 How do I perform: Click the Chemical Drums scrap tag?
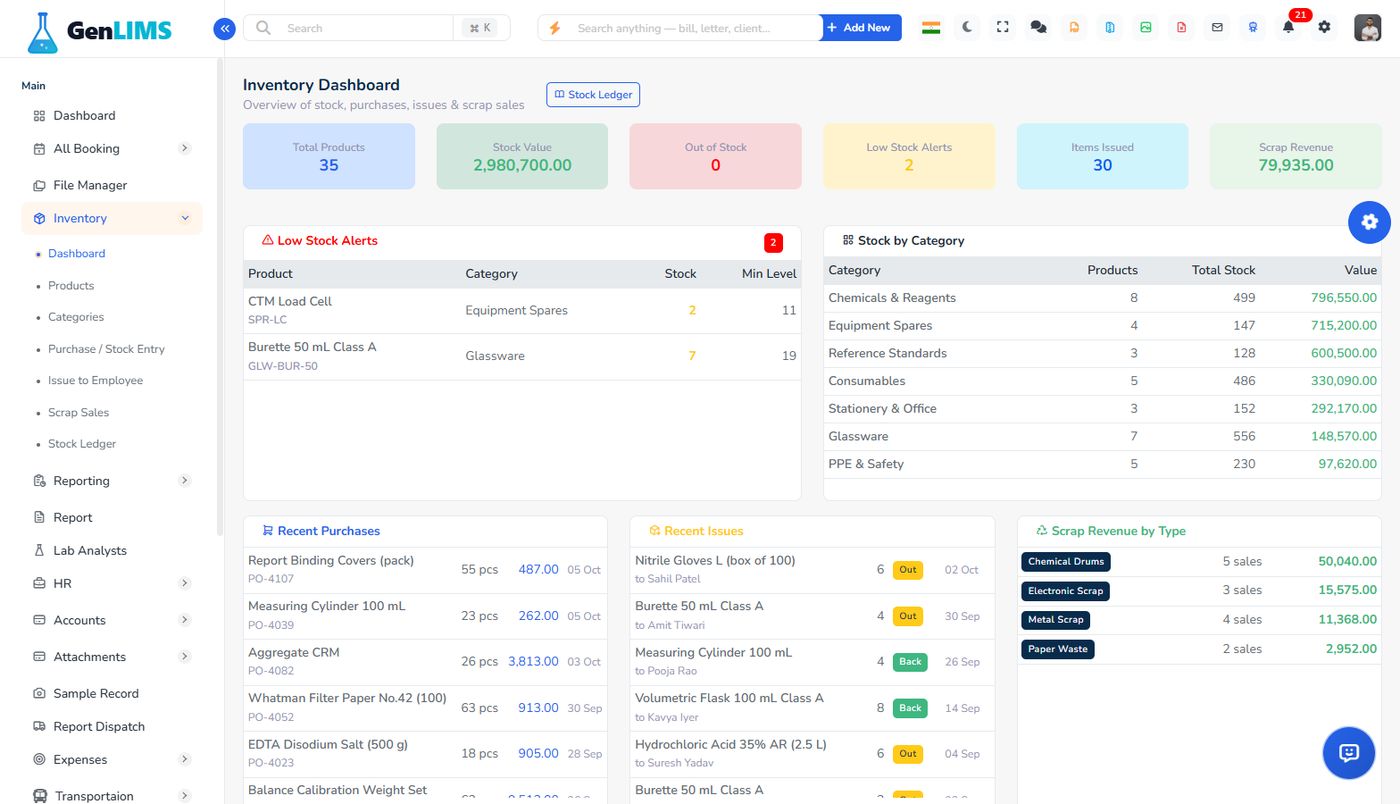(1066, 562)
